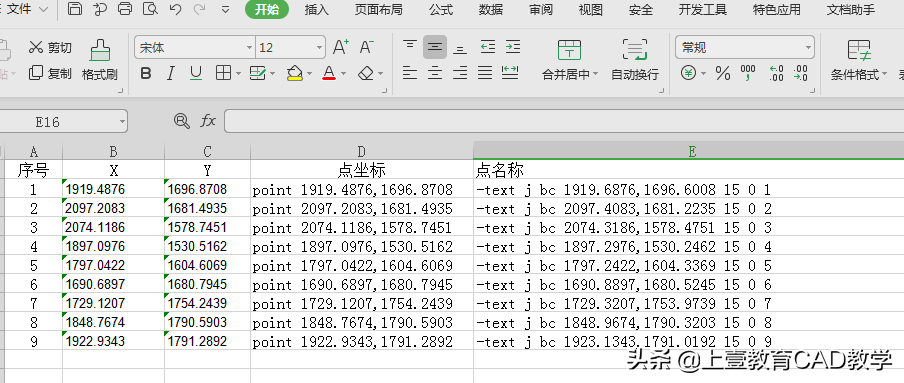904x383 pixels.
Task: Click the distributed alignment icon
Action: click(x=510, y=73)
